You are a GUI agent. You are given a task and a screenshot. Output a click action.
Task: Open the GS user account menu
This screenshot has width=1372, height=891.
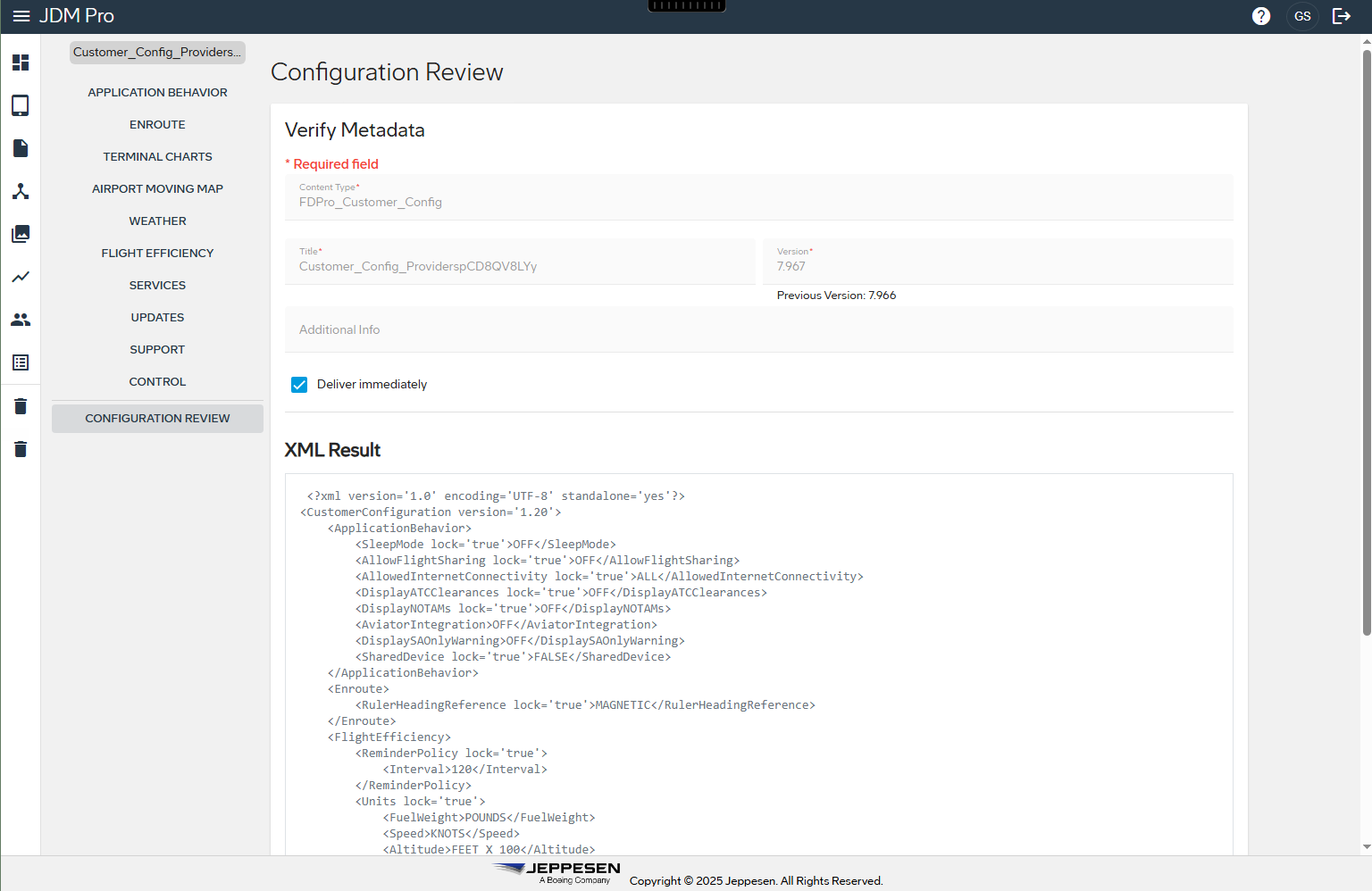1302,16
